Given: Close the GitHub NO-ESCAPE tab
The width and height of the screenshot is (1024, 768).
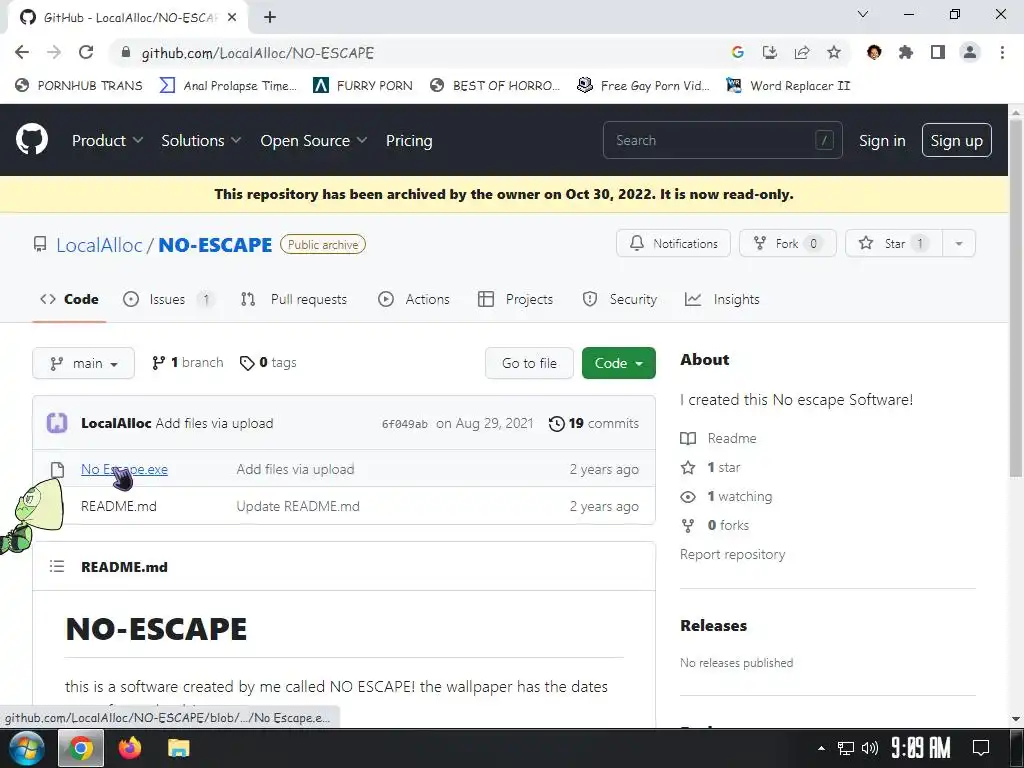Looking at the screenshot, I should [232, 17].
